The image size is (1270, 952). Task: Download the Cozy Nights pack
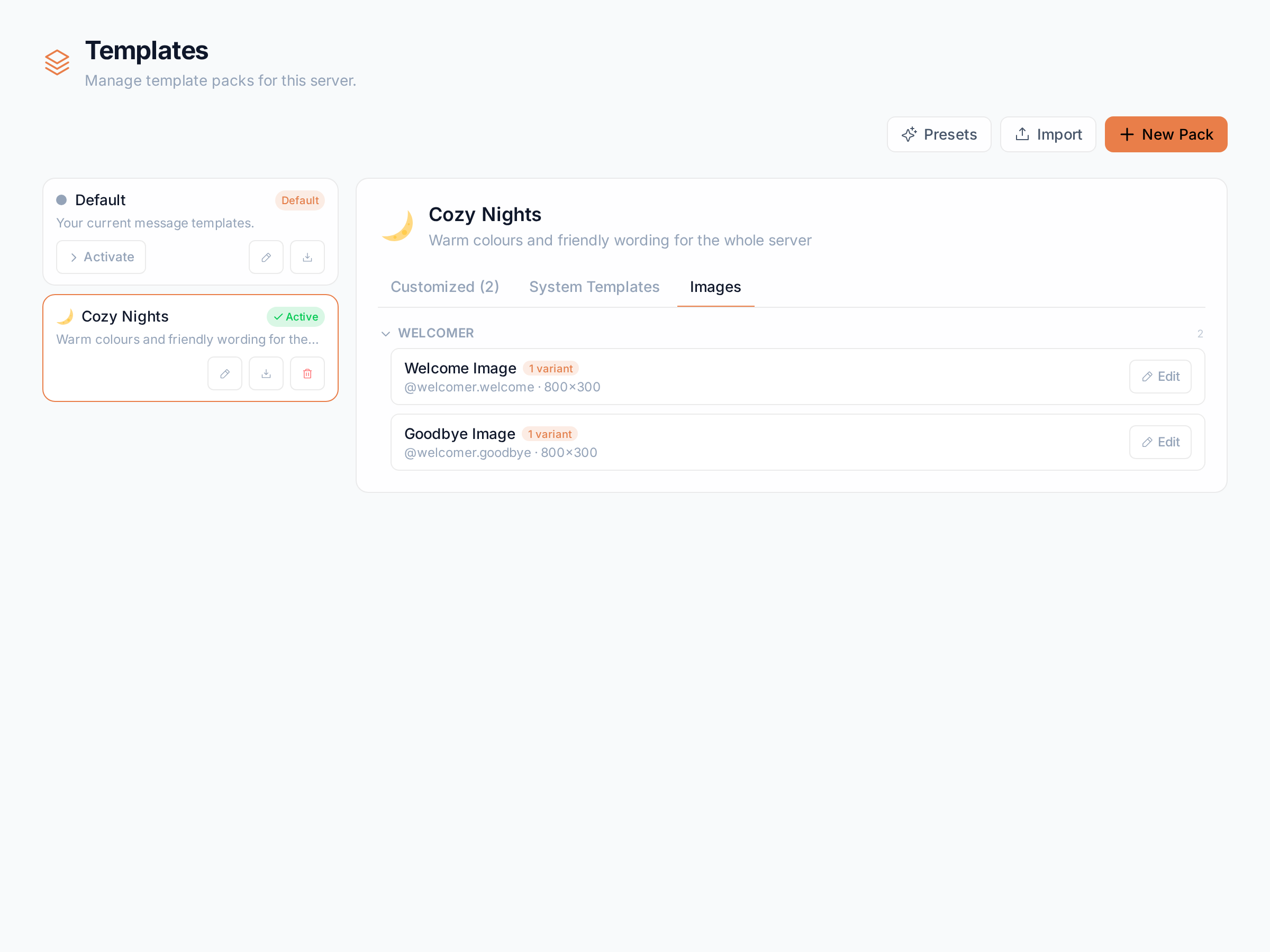click(266, 373)
